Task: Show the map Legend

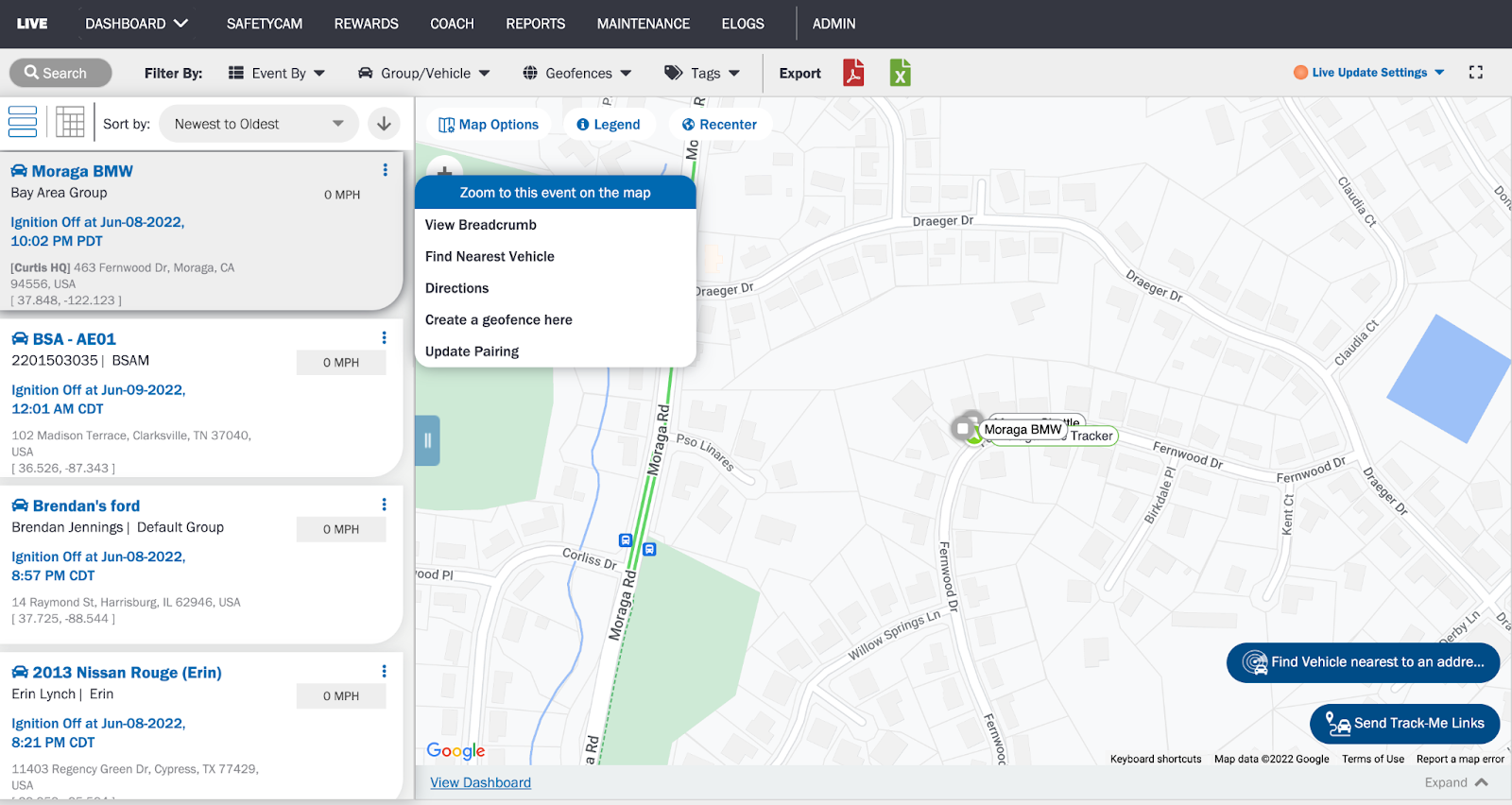Action: coord(609,124)
